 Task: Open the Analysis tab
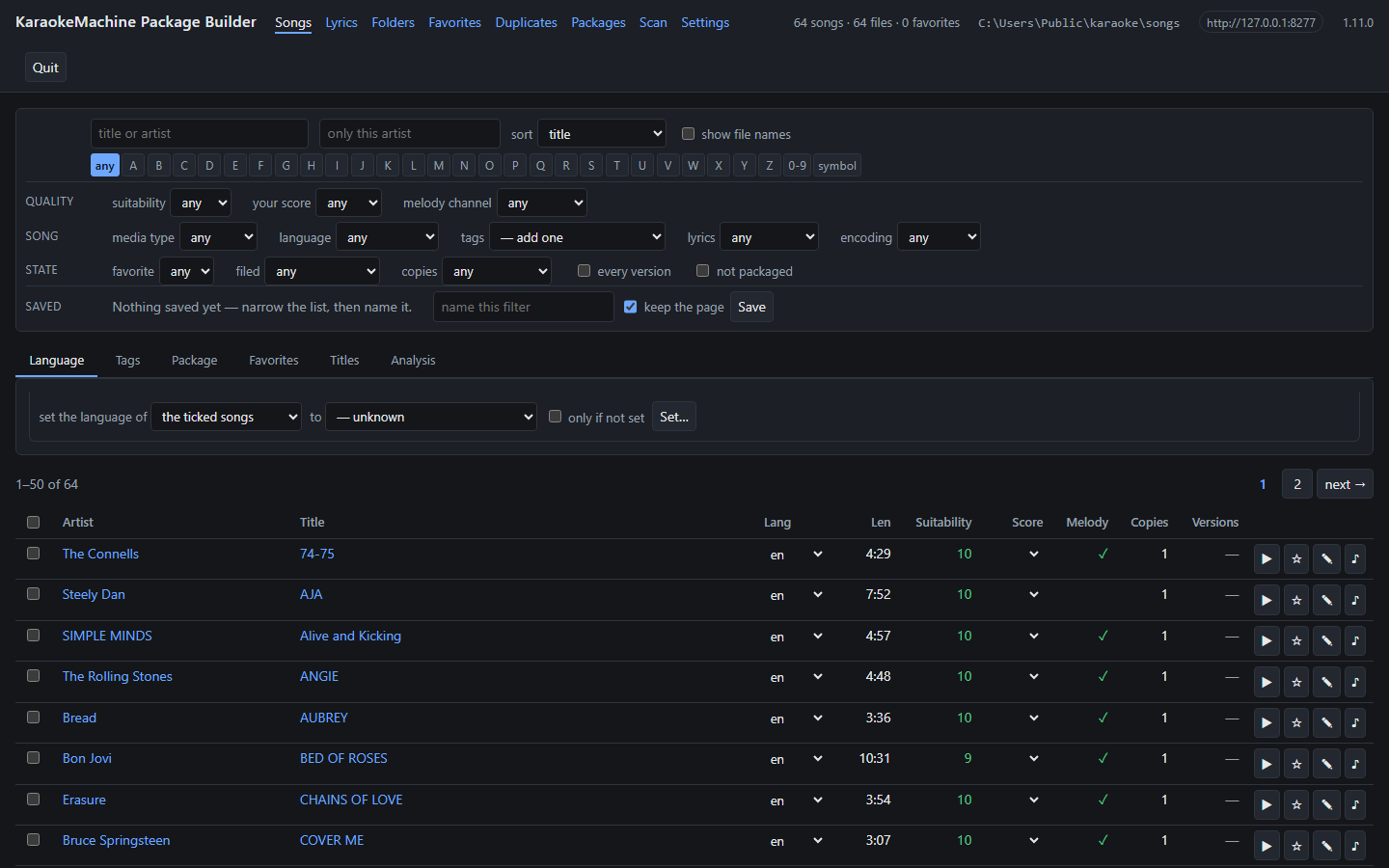coord(413,360)
